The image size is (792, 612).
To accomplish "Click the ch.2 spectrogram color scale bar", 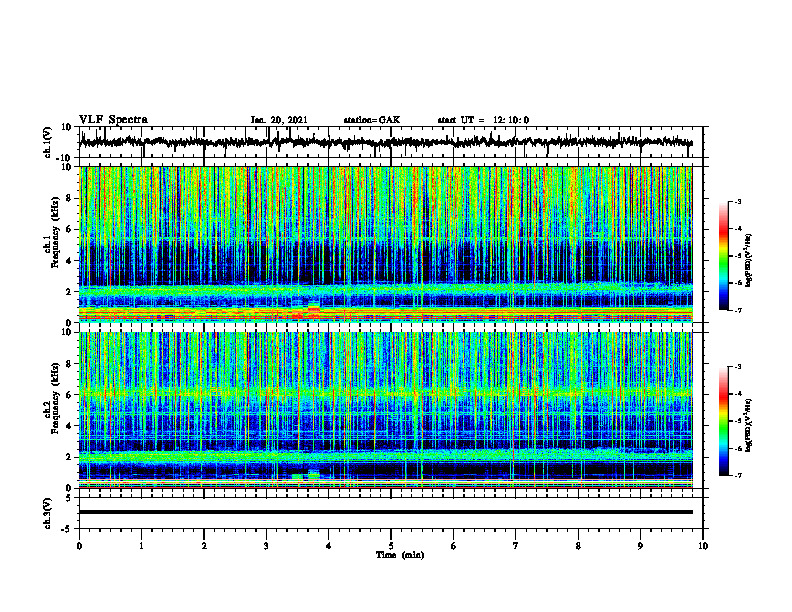I will point(723,421).
